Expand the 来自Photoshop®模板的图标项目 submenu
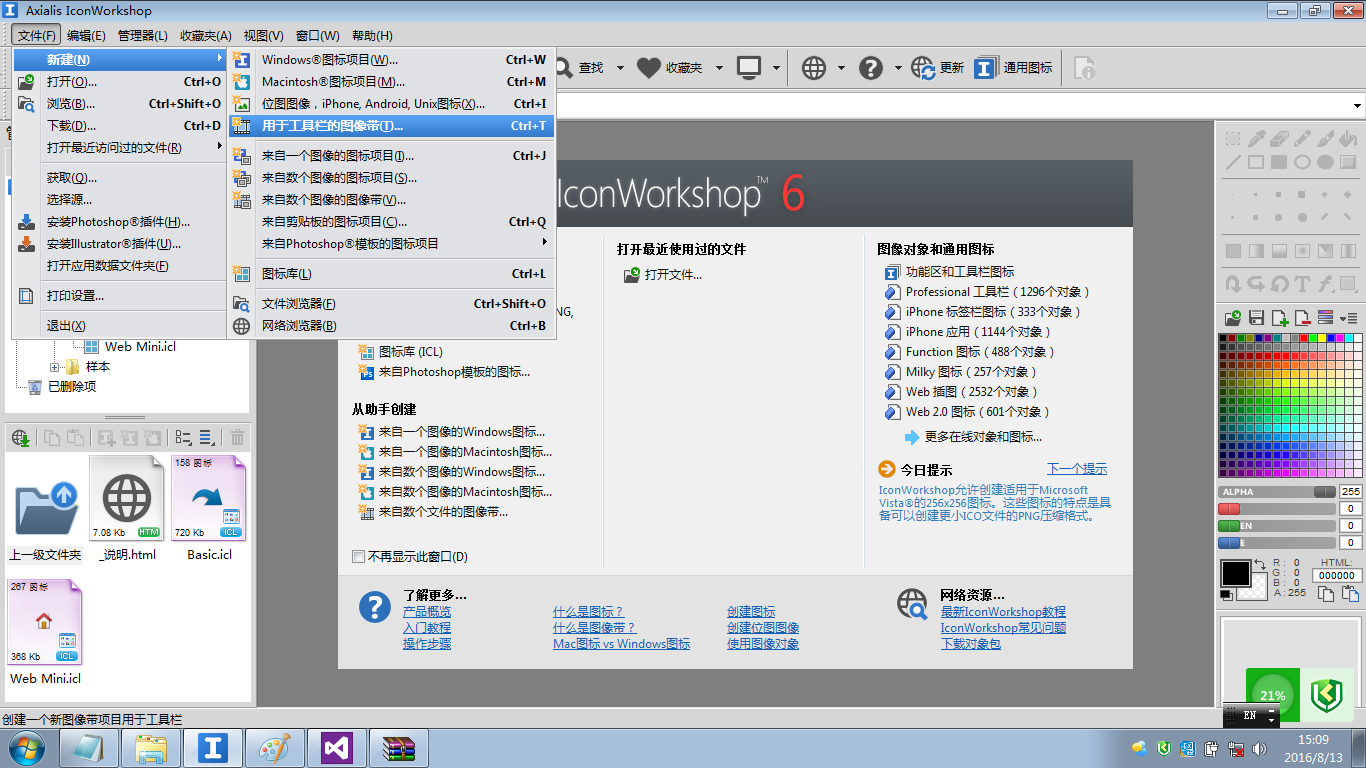1366x768 pixels. pyautogui.click(x=392, y=244)
